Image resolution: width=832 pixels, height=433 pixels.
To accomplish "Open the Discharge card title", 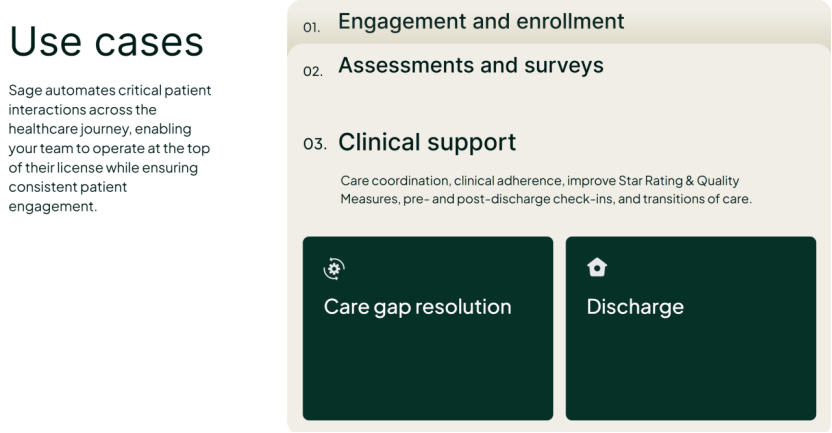I will click(635, 306).
